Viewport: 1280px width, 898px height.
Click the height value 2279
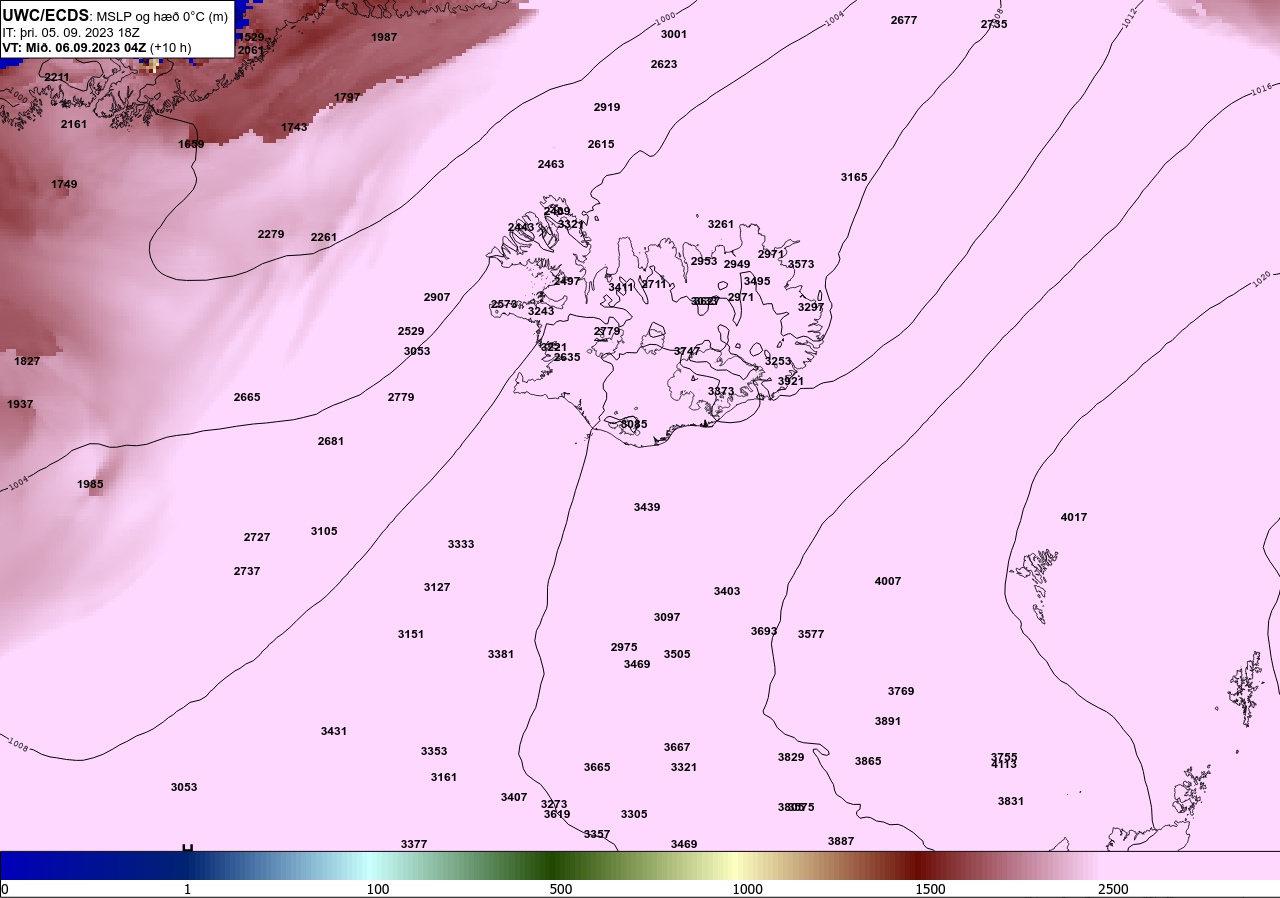tap(271, 234)
